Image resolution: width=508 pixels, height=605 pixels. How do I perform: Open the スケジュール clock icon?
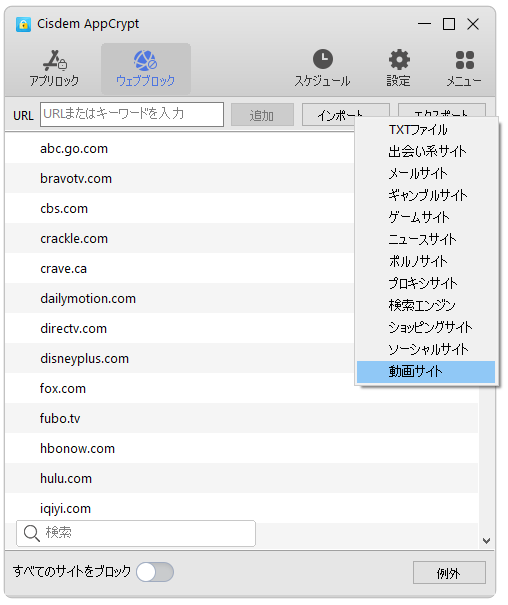pyautogui.click(x=322, y=59)
